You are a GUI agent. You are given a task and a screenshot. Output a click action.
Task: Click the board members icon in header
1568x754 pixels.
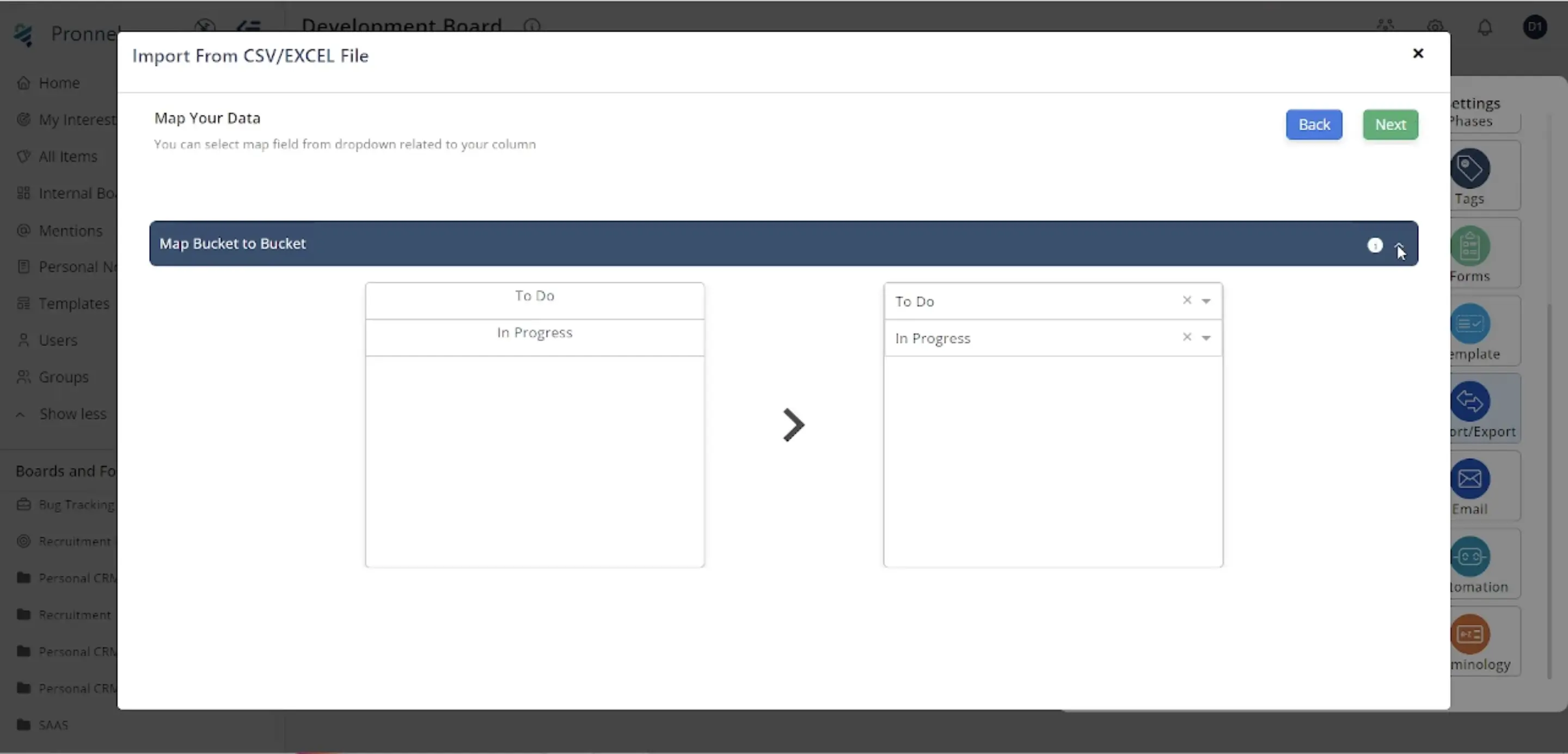coord(1386,25)
